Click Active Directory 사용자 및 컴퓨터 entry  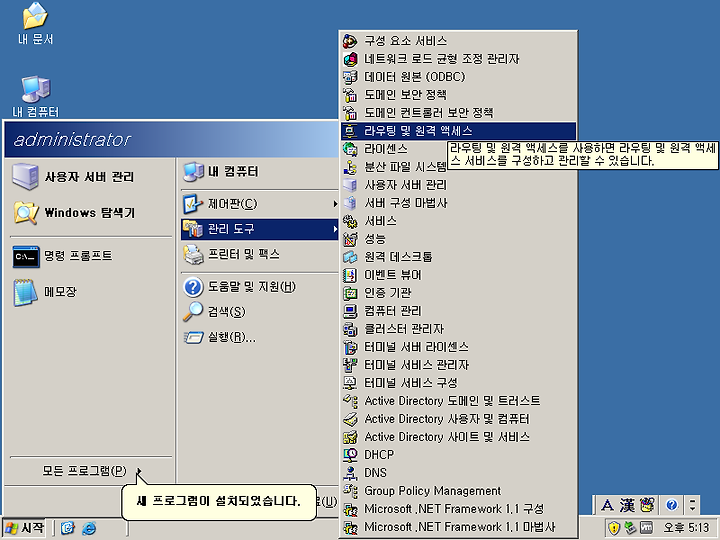(458, 419)
